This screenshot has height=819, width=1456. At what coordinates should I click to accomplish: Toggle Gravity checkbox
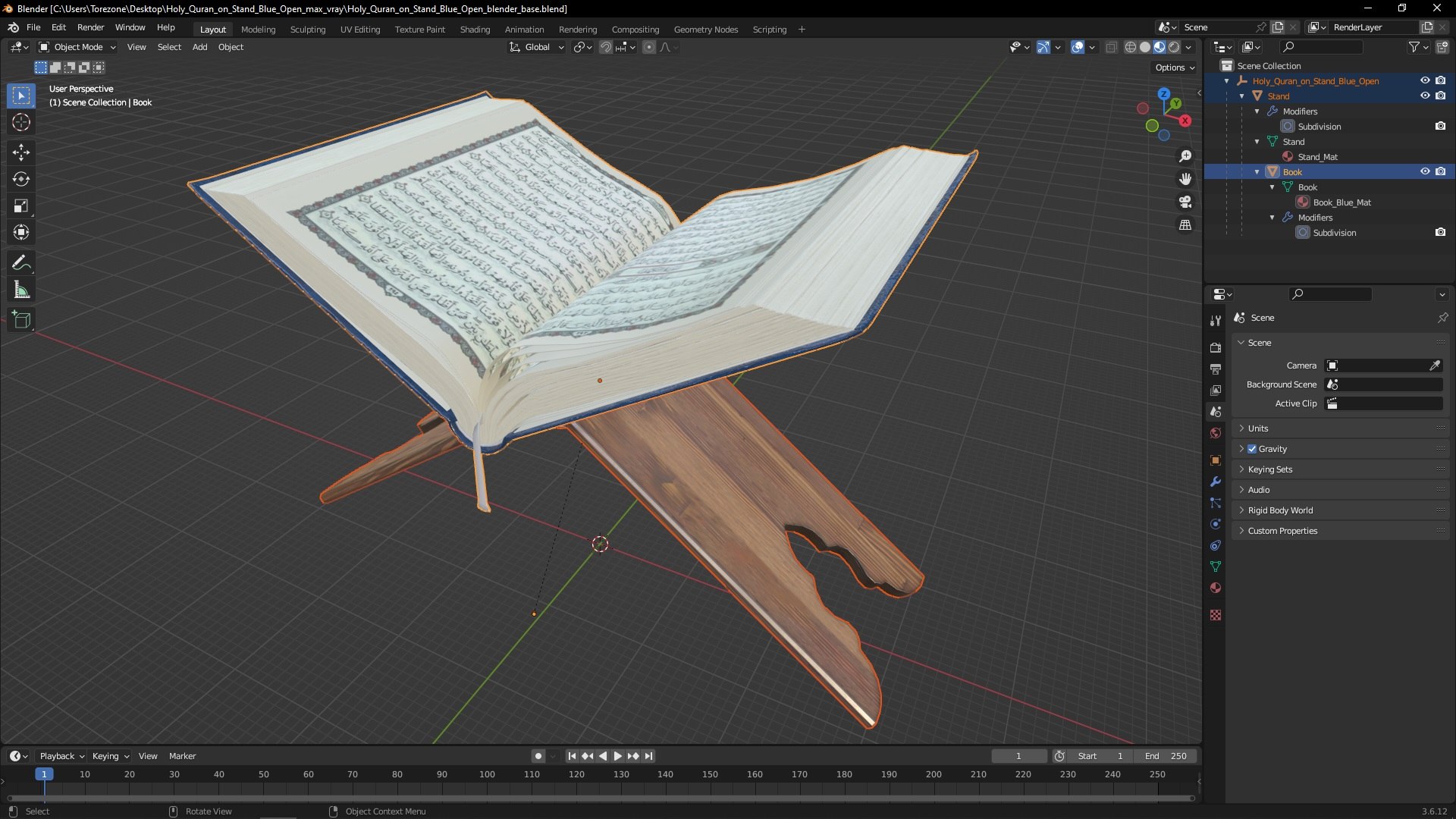click(x=1252, y=449)
